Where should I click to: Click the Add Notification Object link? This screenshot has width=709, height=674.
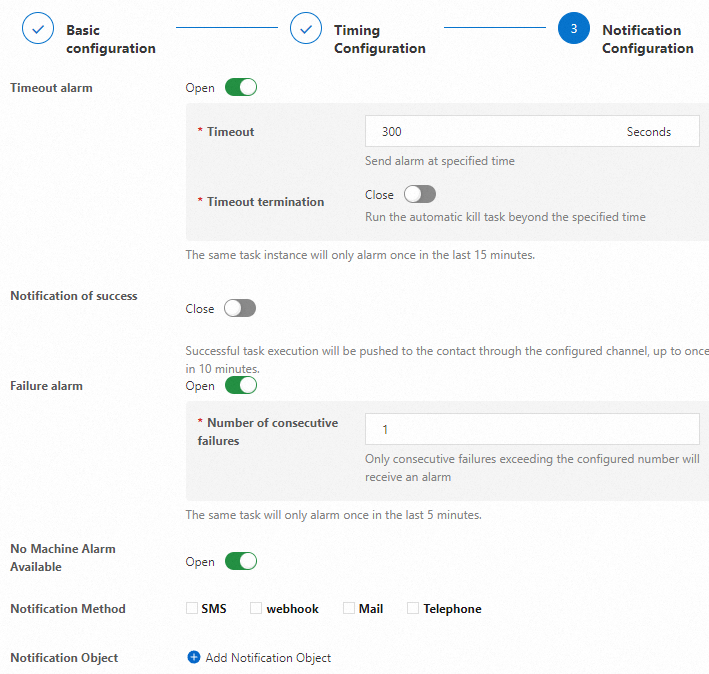pyautogui.click(x=268, y=657)
